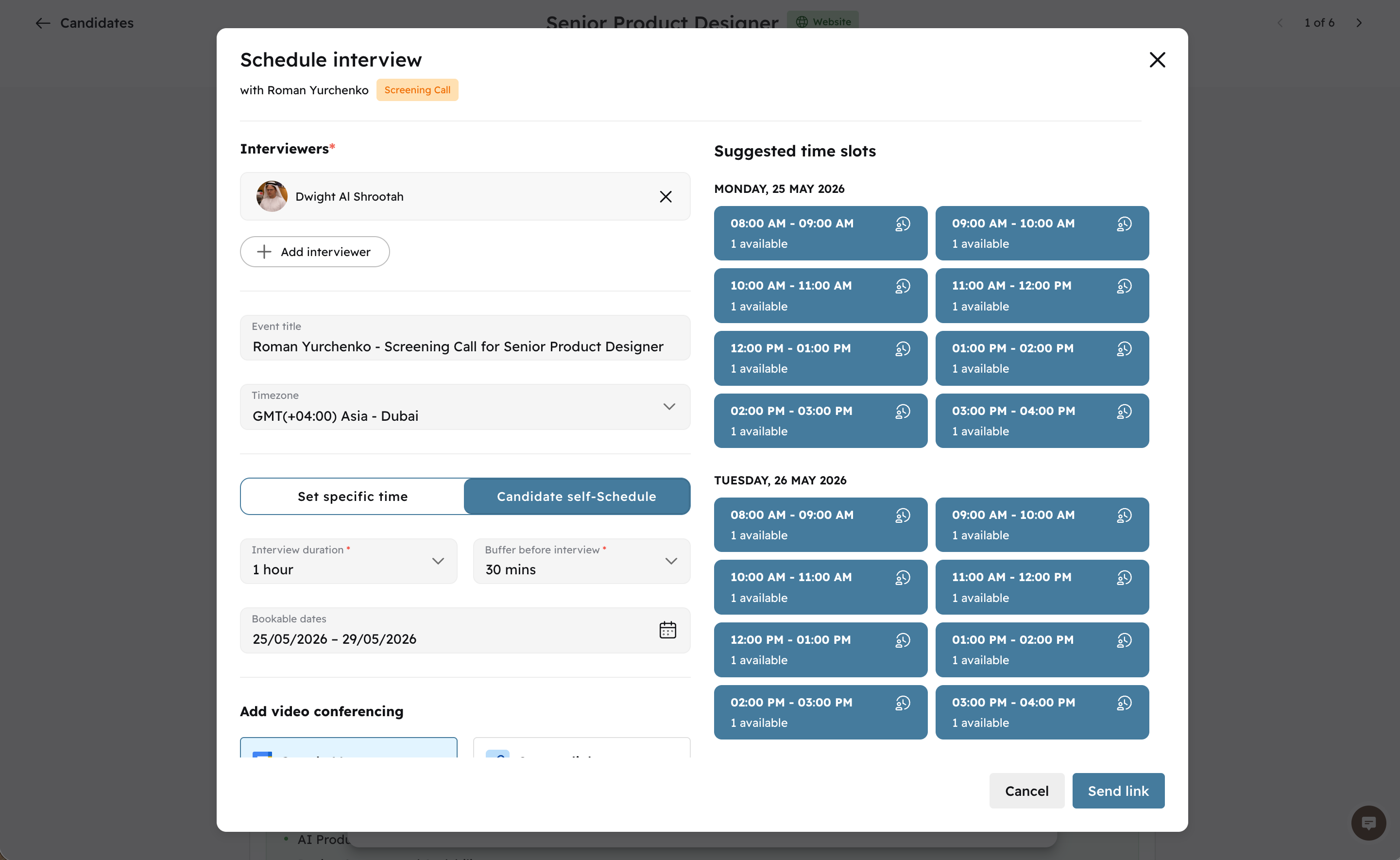The image size is (1400, 860).
Task: Click the MONDAY, 25 MAY 2026 heading
Action: coord(779,189)
